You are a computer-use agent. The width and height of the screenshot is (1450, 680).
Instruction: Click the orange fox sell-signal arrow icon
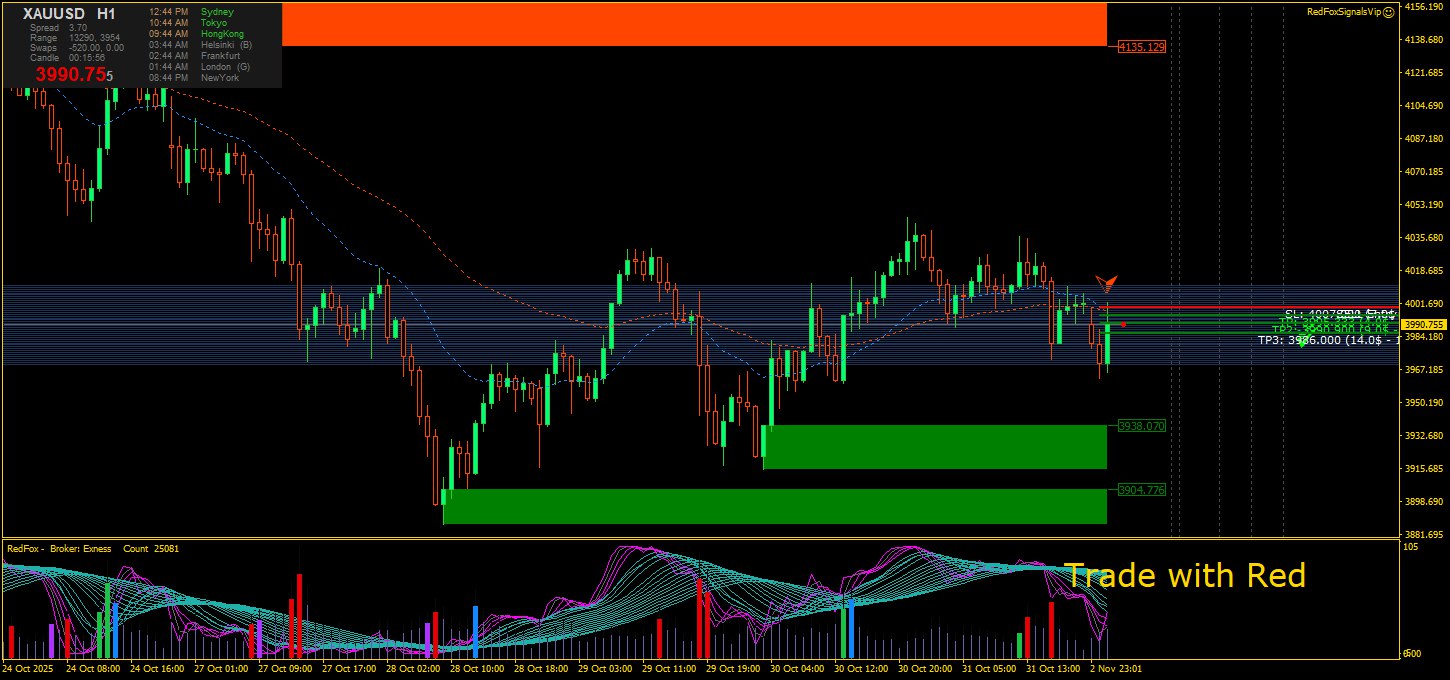1105,285
